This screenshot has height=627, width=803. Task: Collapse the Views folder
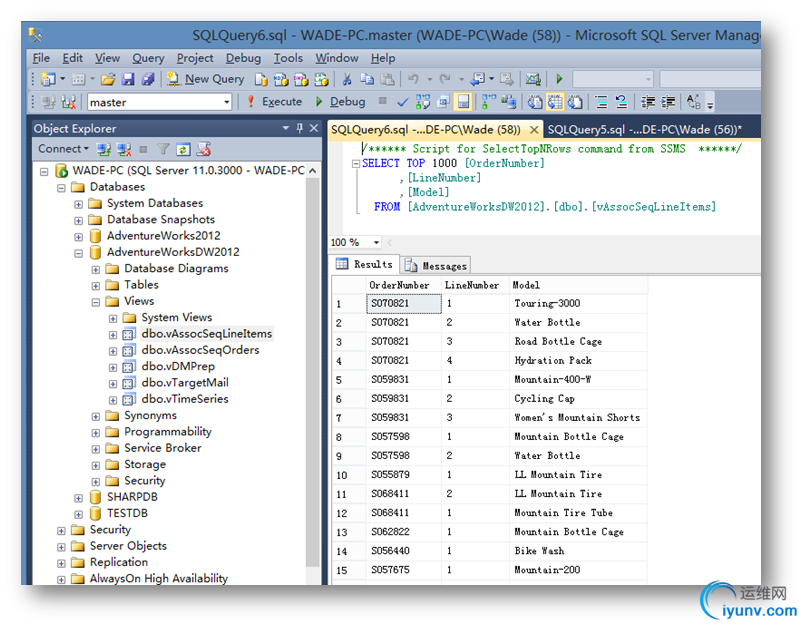tap(96, 302)
